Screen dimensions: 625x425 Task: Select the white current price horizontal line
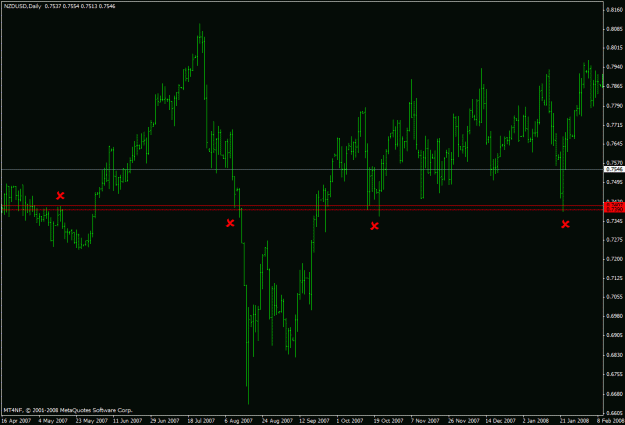click(302, 169)
